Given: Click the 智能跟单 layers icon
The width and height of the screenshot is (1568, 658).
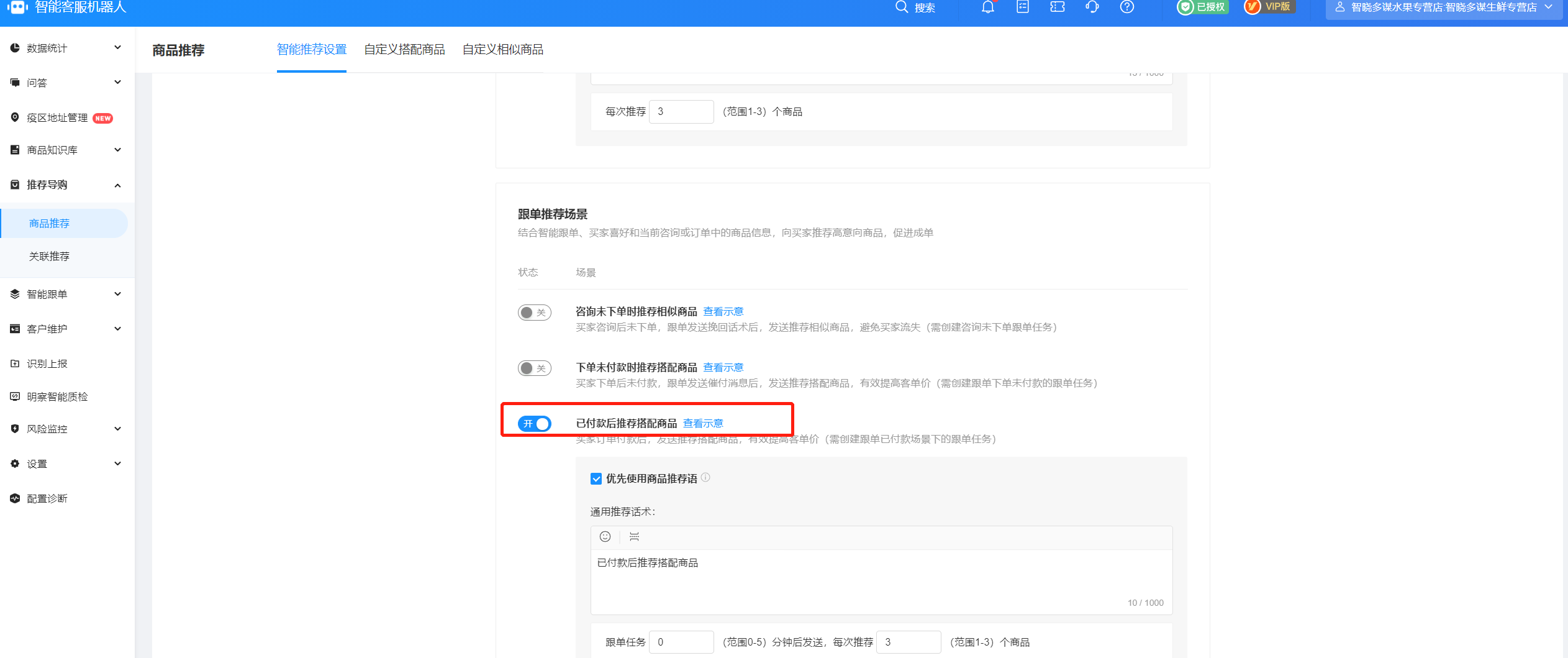Looking at the screenshot, I should 15,294.
